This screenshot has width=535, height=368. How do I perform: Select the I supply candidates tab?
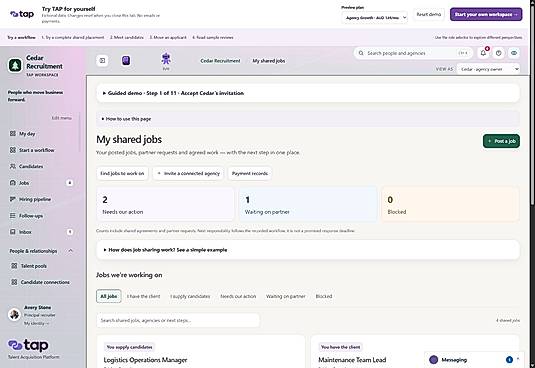[190, 296]
